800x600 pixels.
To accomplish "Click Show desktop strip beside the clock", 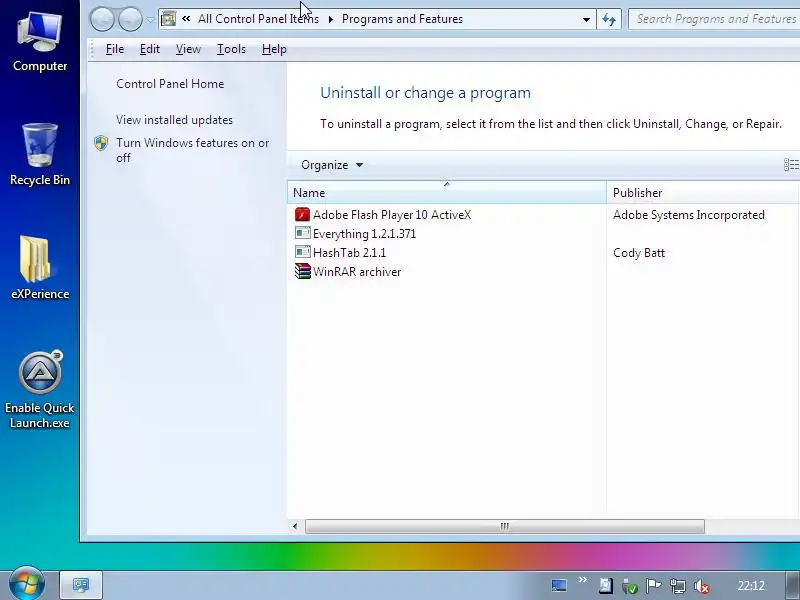I will (x=792, y=585).
